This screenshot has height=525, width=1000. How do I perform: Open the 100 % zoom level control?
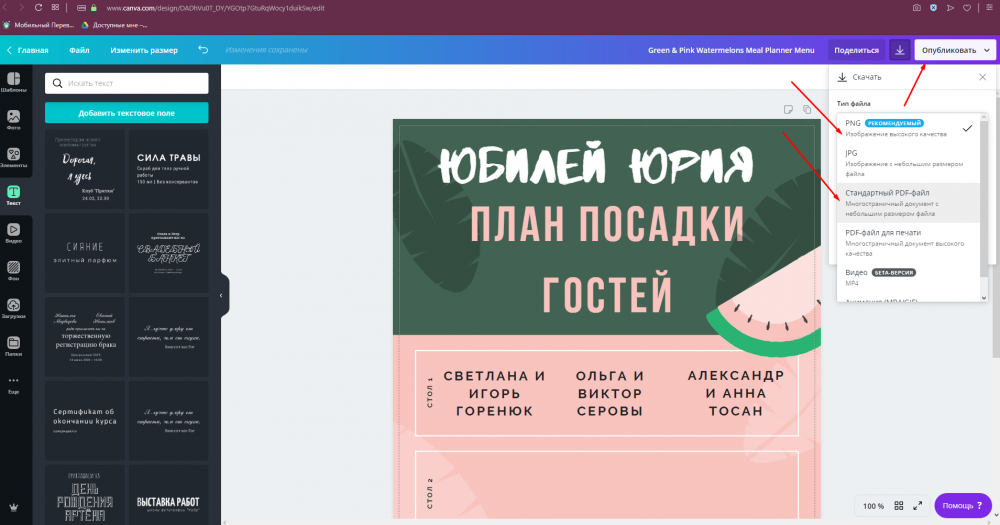coord(873,506)
